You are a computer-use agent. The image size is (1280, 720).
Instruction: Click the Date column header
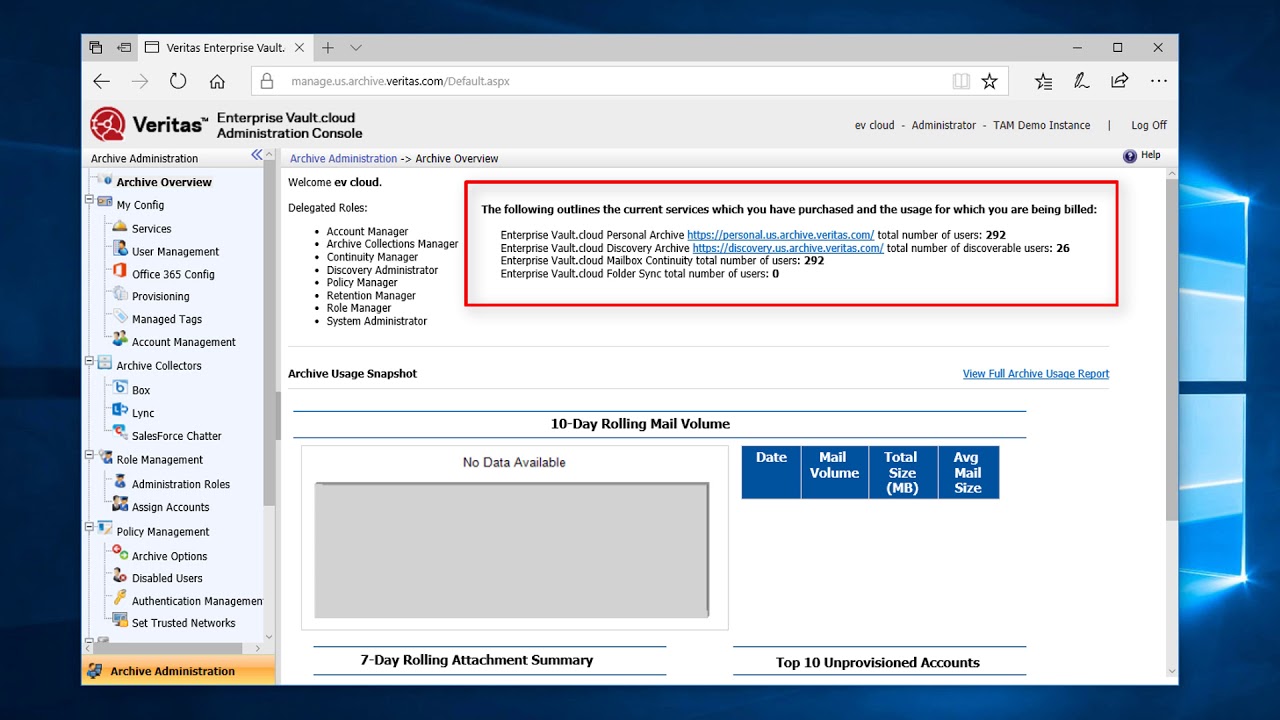click(x=771, y=472)
